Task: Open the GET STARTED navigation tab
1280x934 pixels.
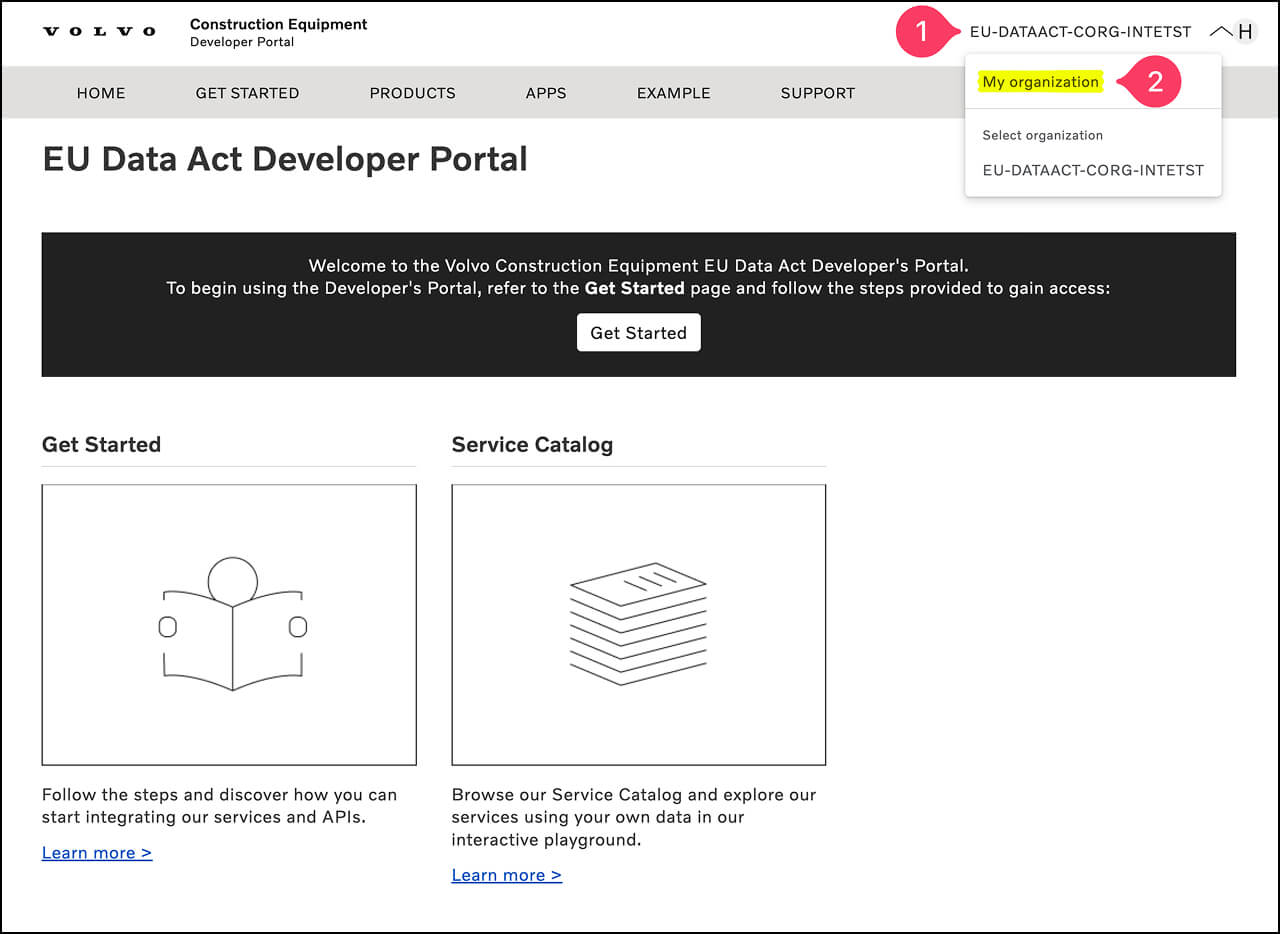Action: [247, 93]
